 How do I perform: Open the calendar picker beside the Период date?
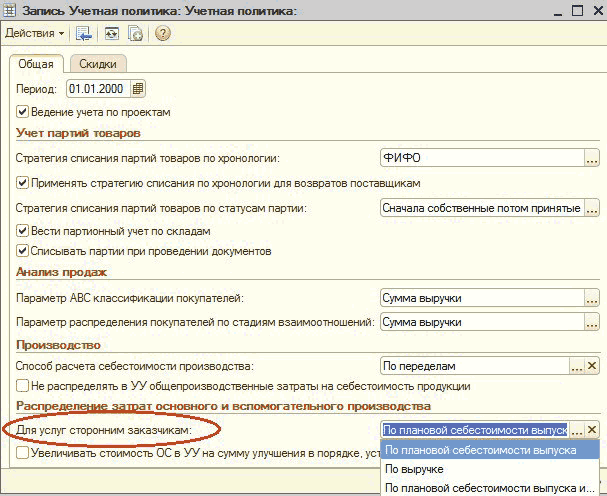pos(138,88)
